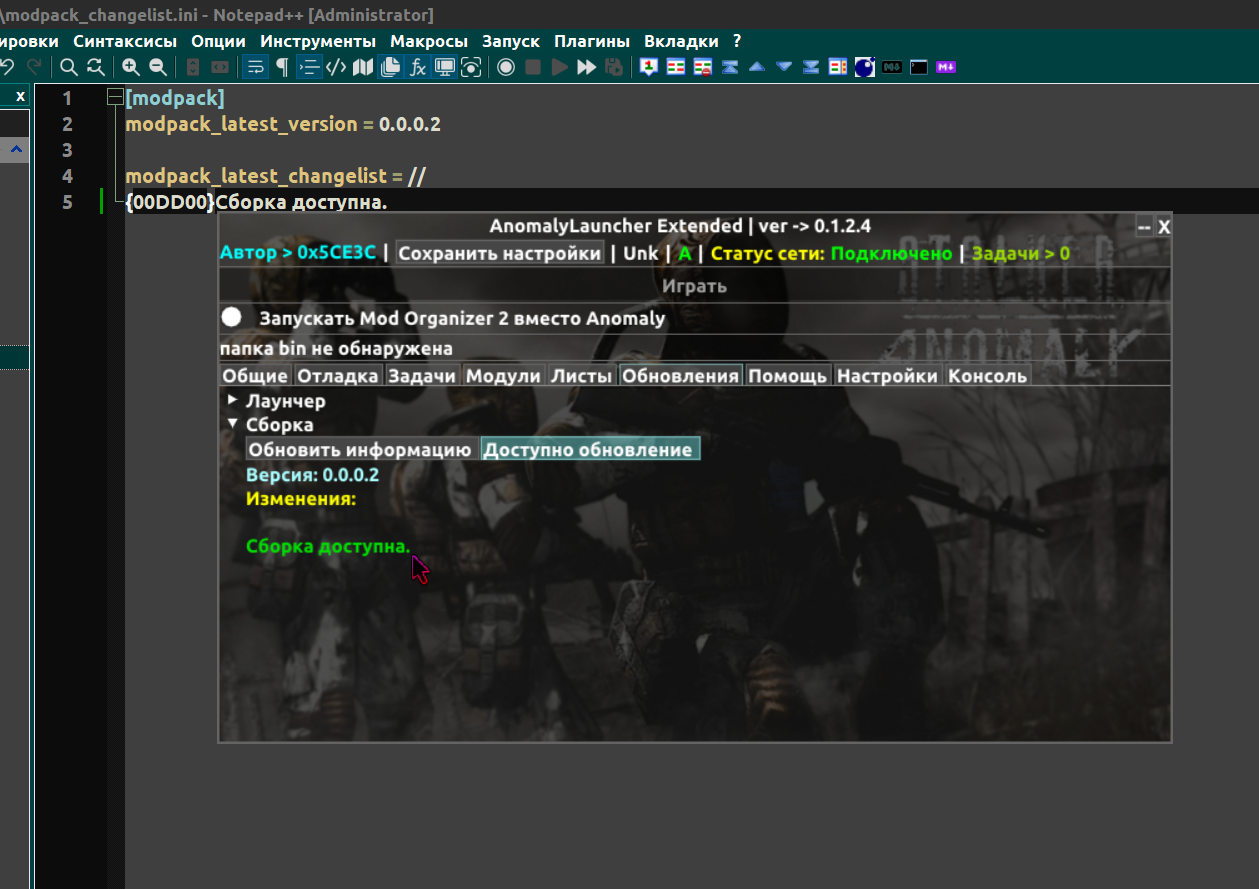Image resolution: width=1259 pixels, height=889 pixels.
Task: Toggle the Indent Guide icon
Action: coord(309,67)
